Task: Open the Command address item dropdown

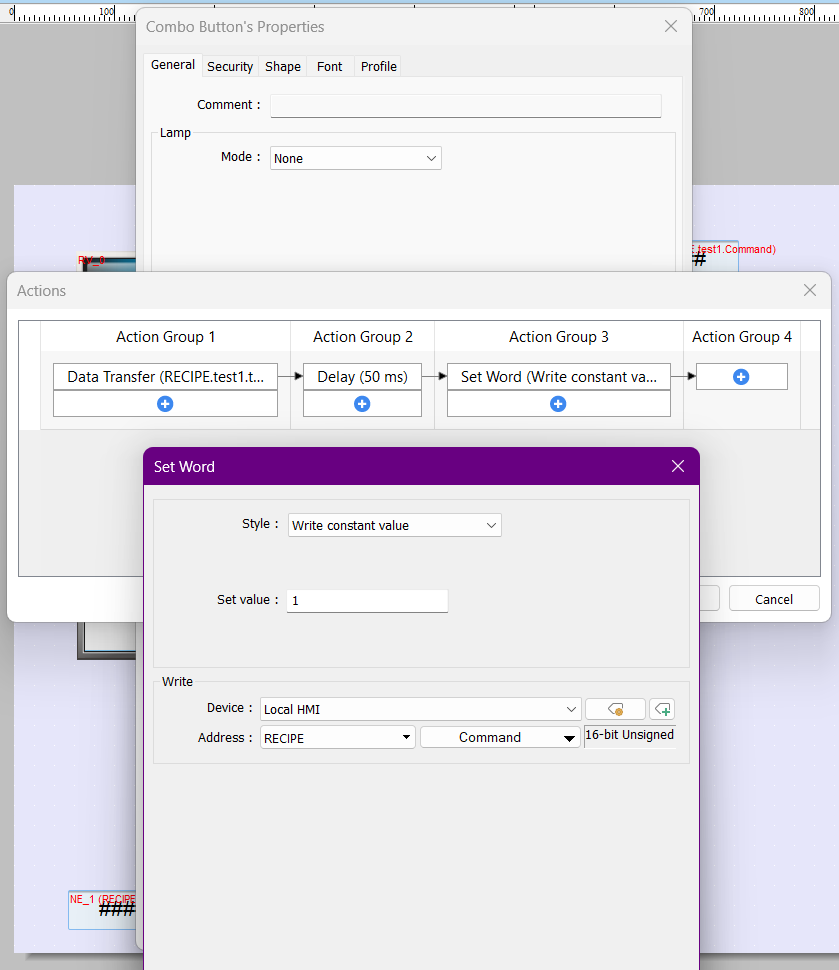Action: (568, 738)
